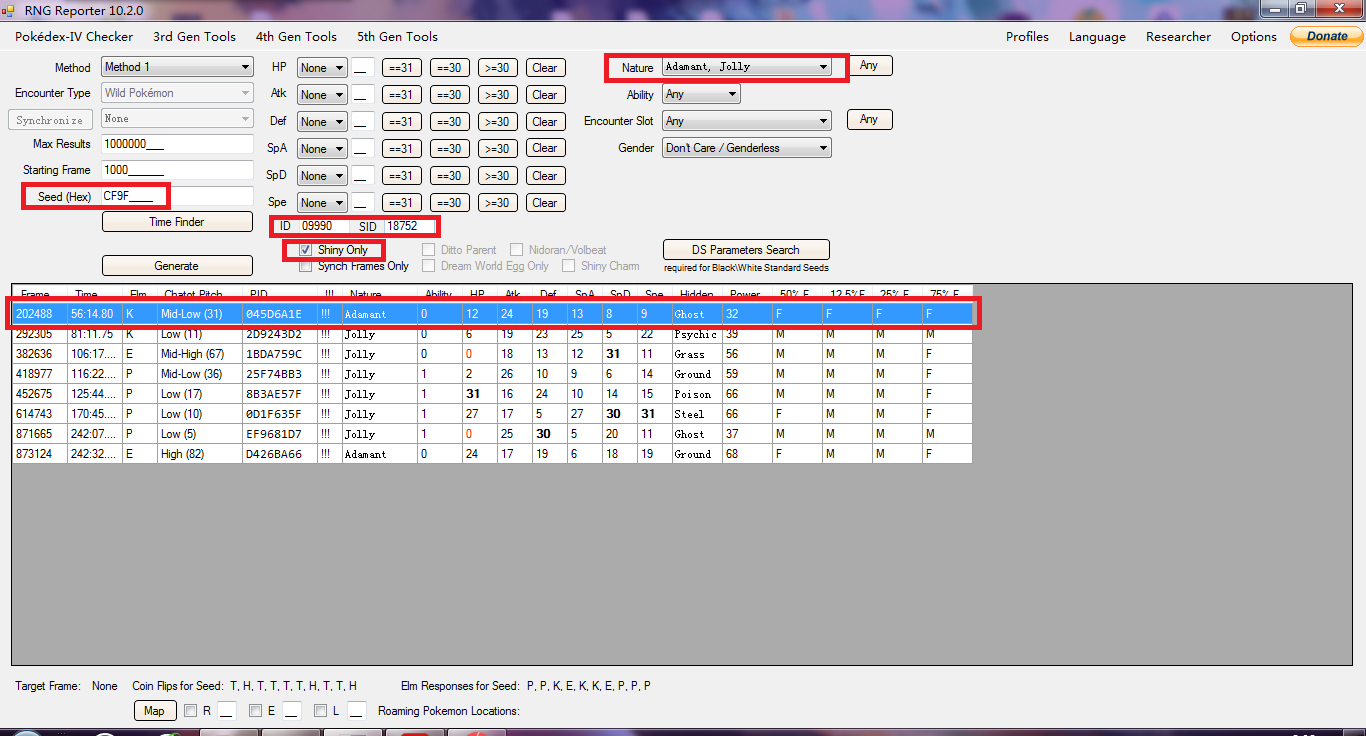
Task: Click DS Parameters Search button
Action: (x=746, y=250)
